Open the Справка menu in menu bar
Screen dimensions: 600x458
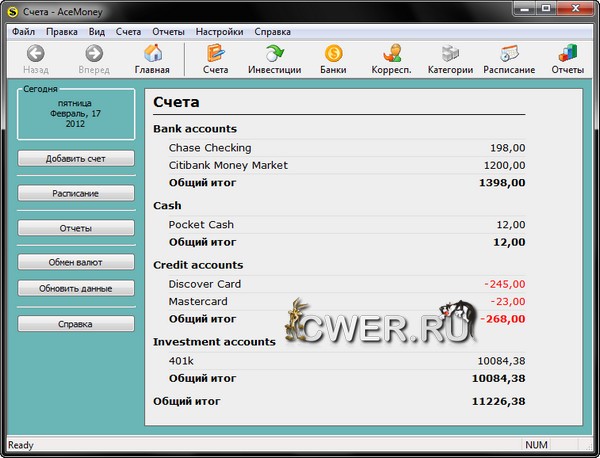point(273,31)
